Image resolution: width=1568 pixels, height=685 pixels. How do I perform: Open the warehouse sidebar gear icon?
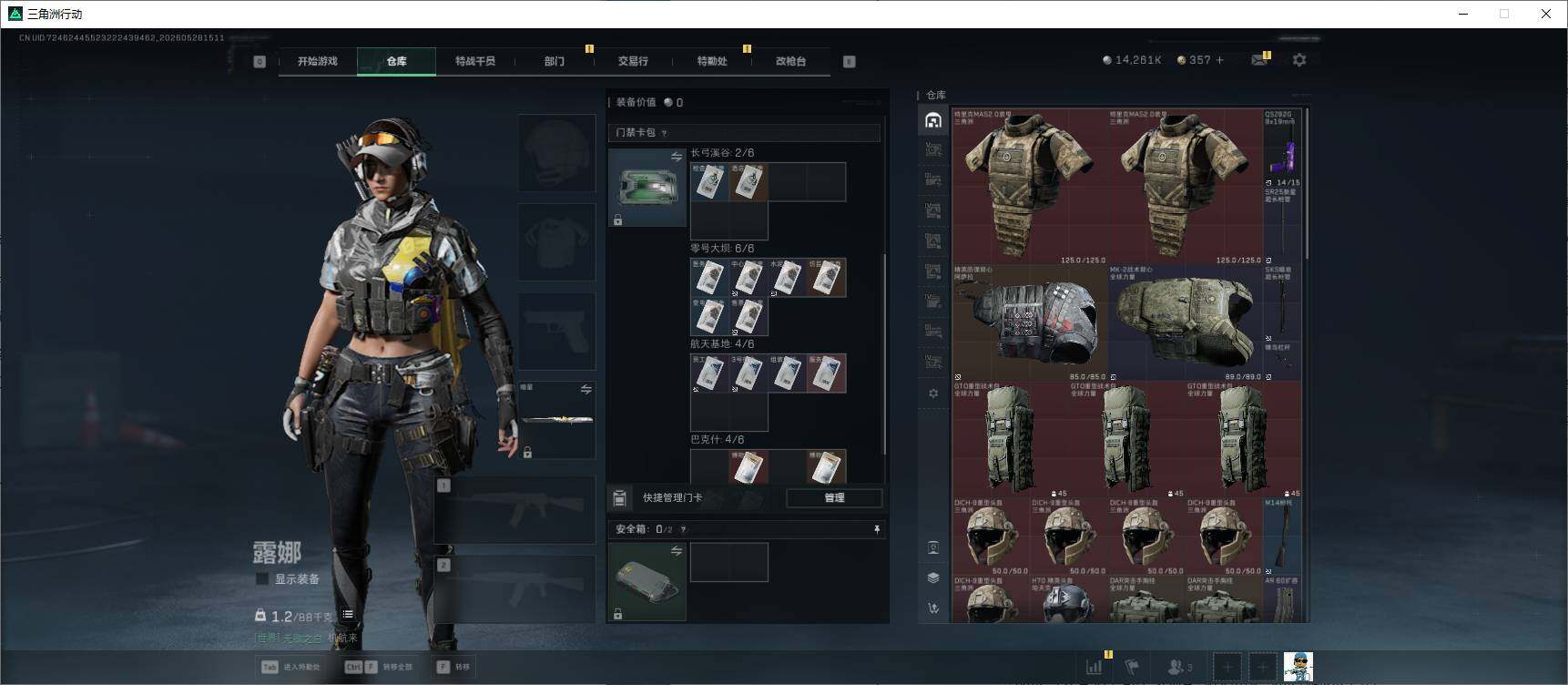pos(933,394)
